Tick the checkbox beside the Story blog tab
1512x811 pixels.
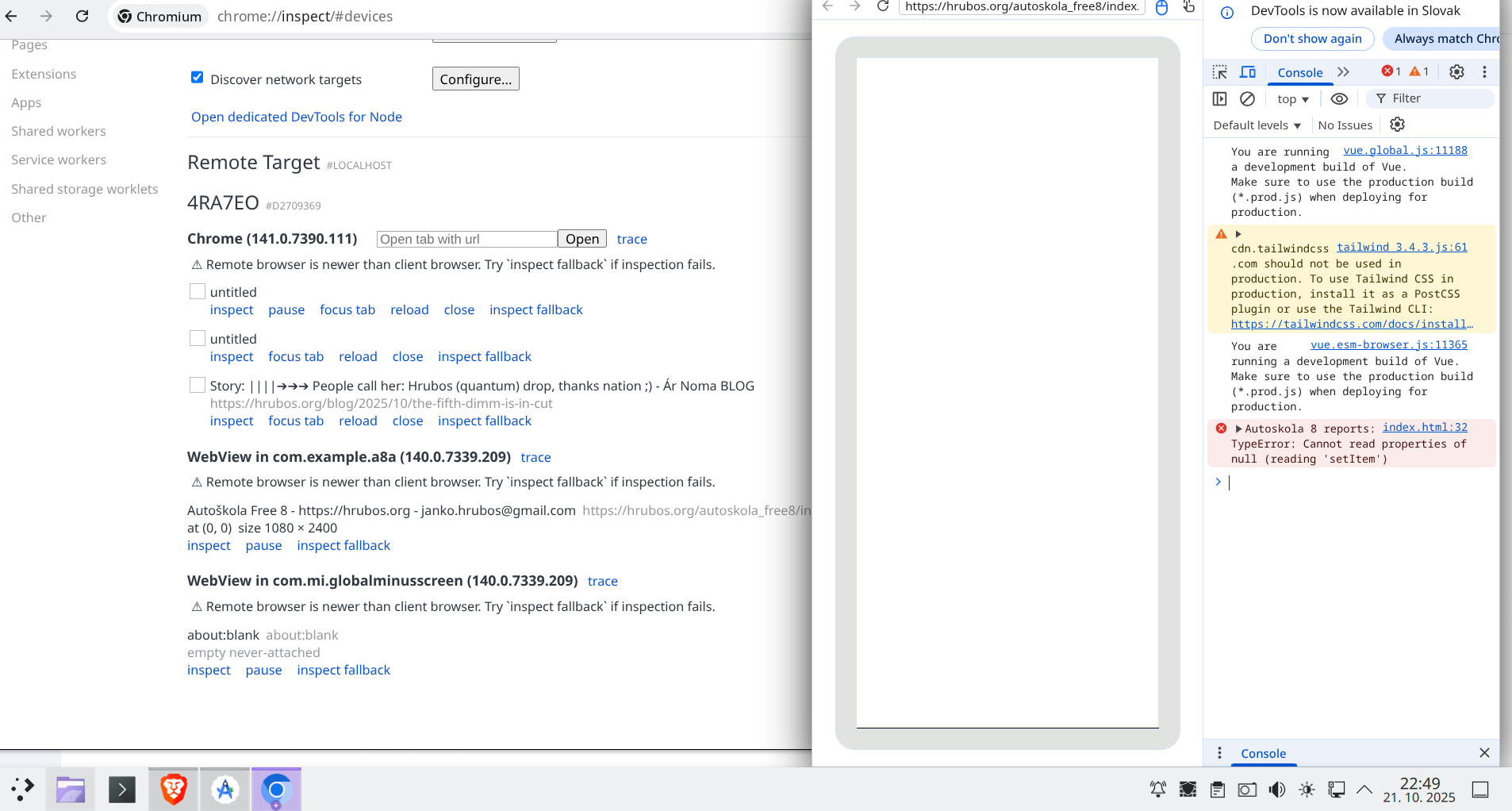(x=198, y=386)
